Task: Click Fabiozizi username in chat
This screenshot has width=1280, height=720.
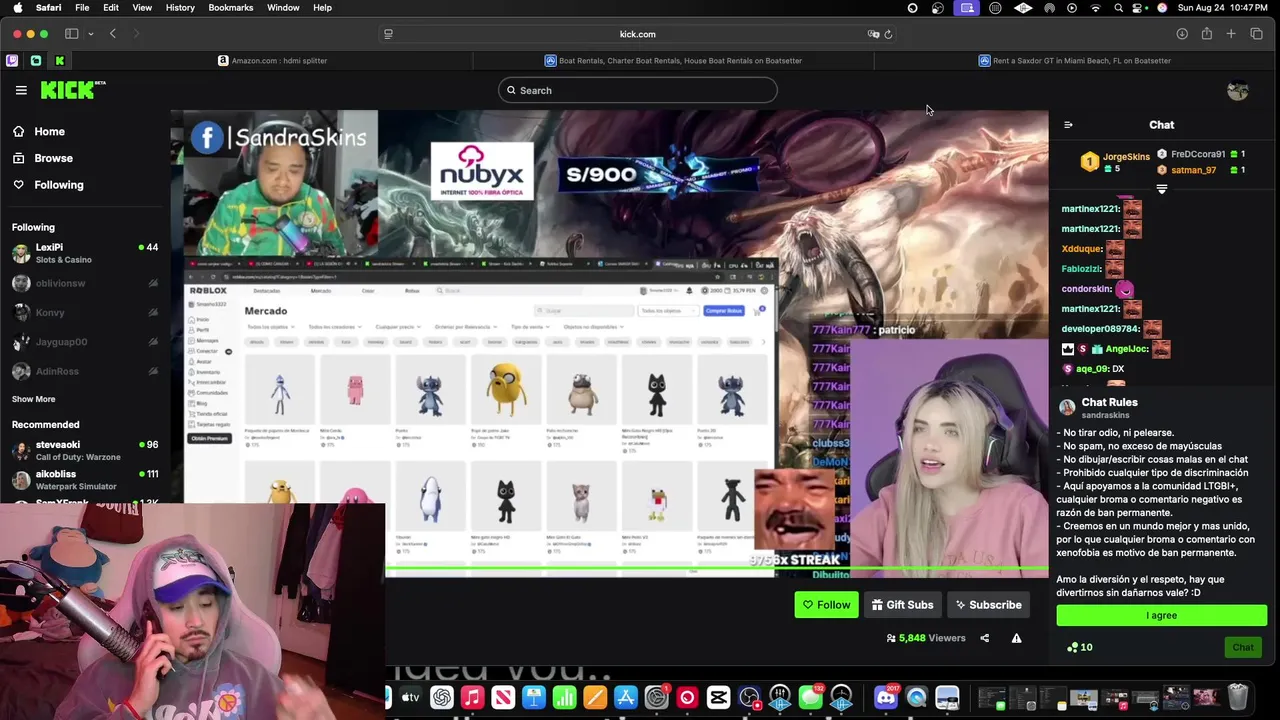Action: (x=1082, y=269)
